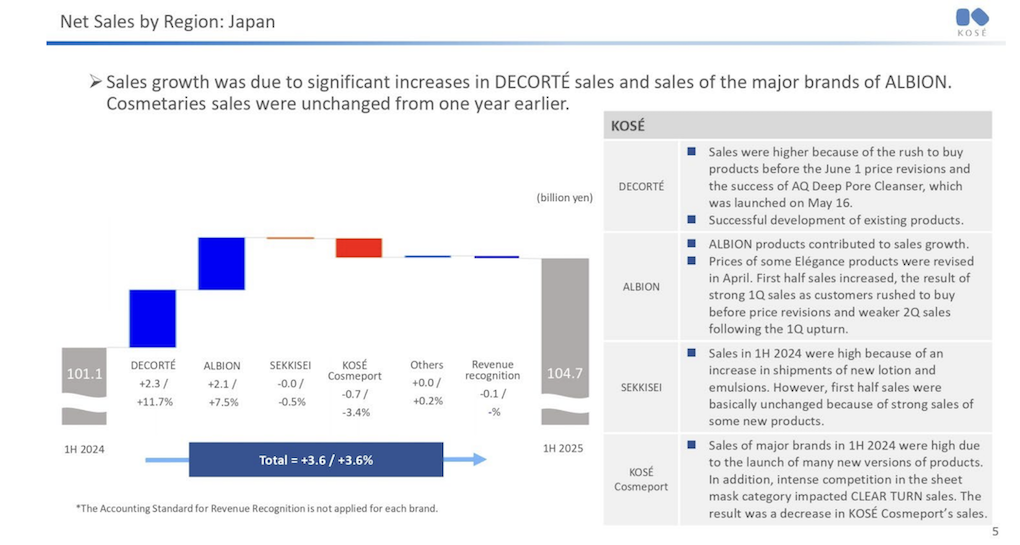
Task: Click the KOSÉ logo in top corner
Action: tap(972, 22)
